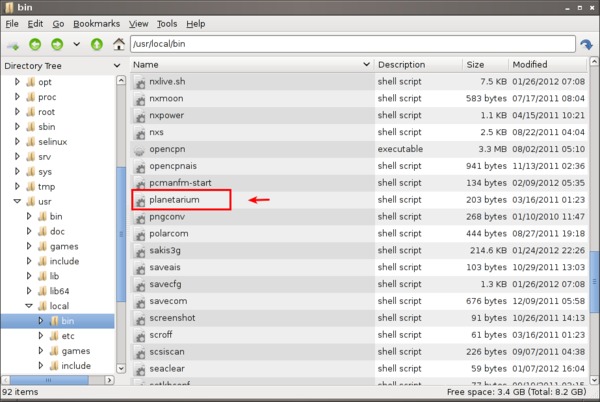
Task: Click the new tab icon in toolbar
Action: tap(13, 45)
